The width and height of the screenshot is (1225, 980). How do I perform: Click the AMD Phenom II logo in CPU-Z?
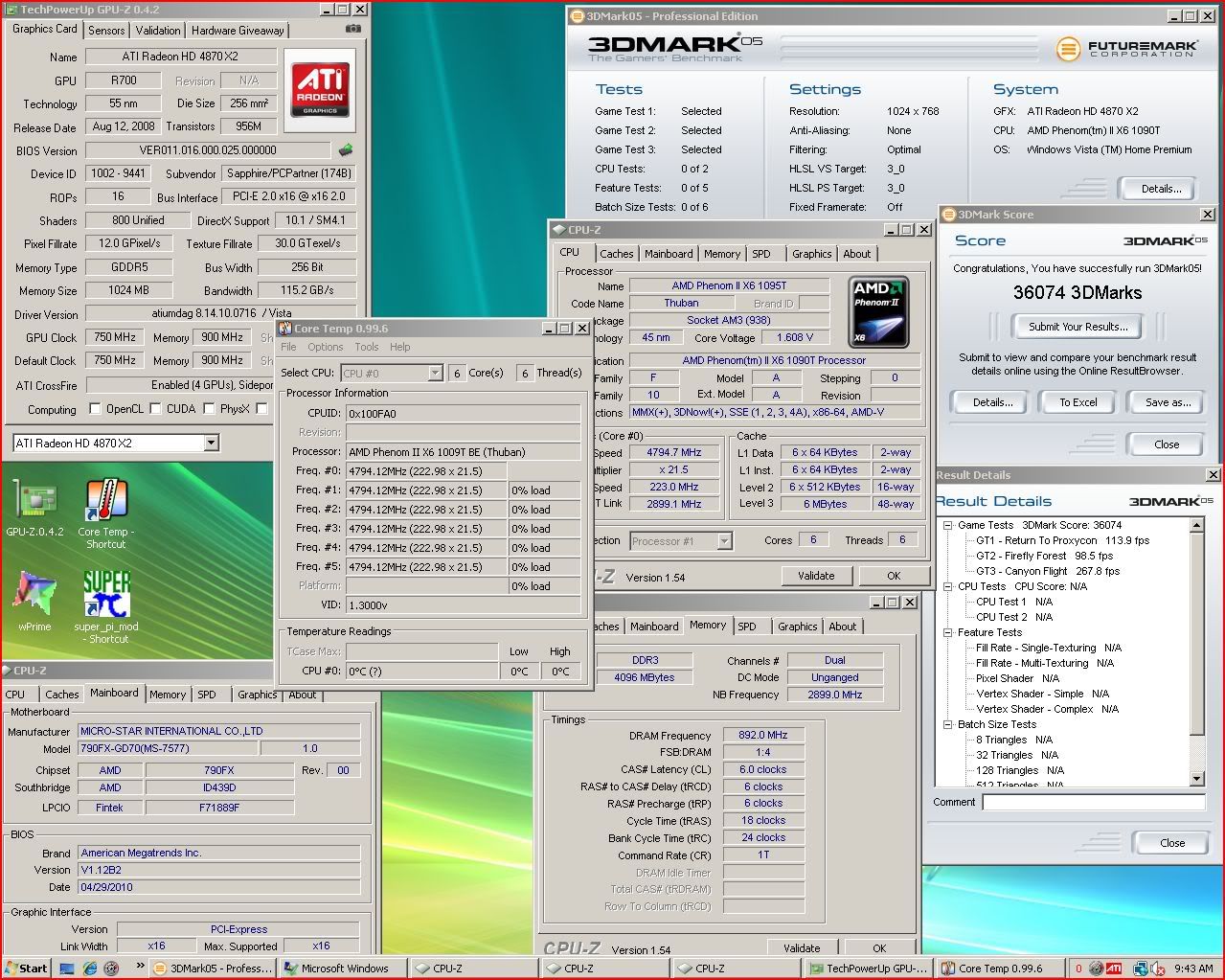pyautogui.click(x=878, y=311)
